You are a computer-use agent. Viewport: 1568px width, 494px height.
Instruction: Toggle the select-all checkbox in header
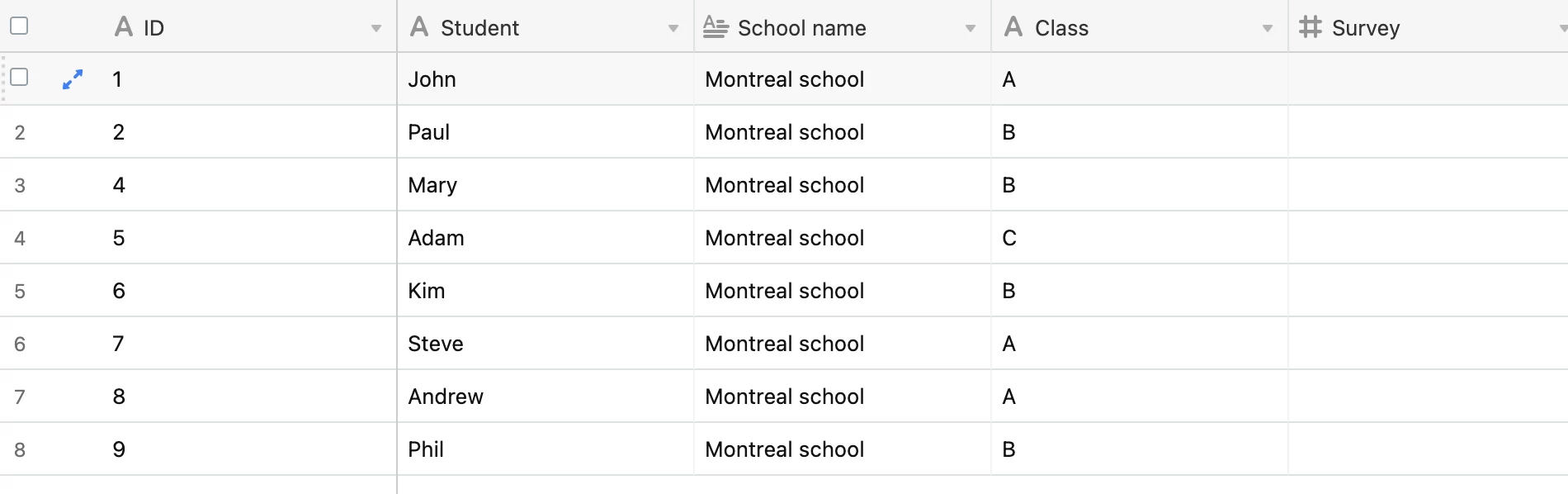click(x=19, y=26)
